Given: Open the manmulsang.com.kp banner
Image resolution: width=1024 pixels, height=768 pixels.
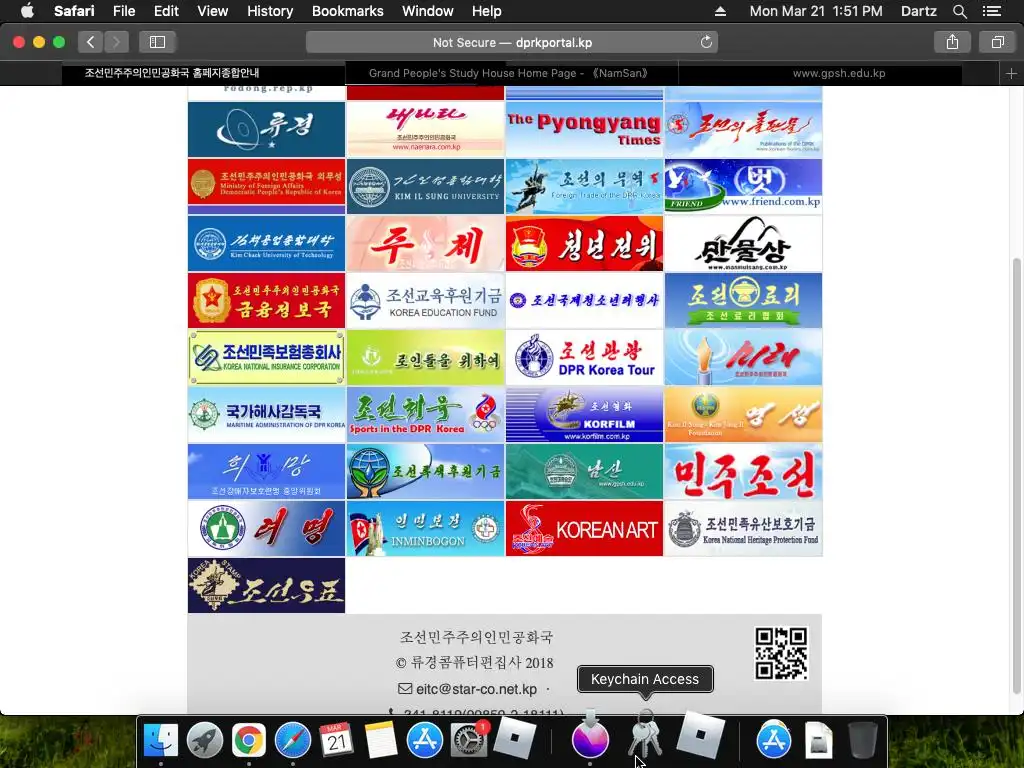Looking at the screenshot, I should 743,244.
